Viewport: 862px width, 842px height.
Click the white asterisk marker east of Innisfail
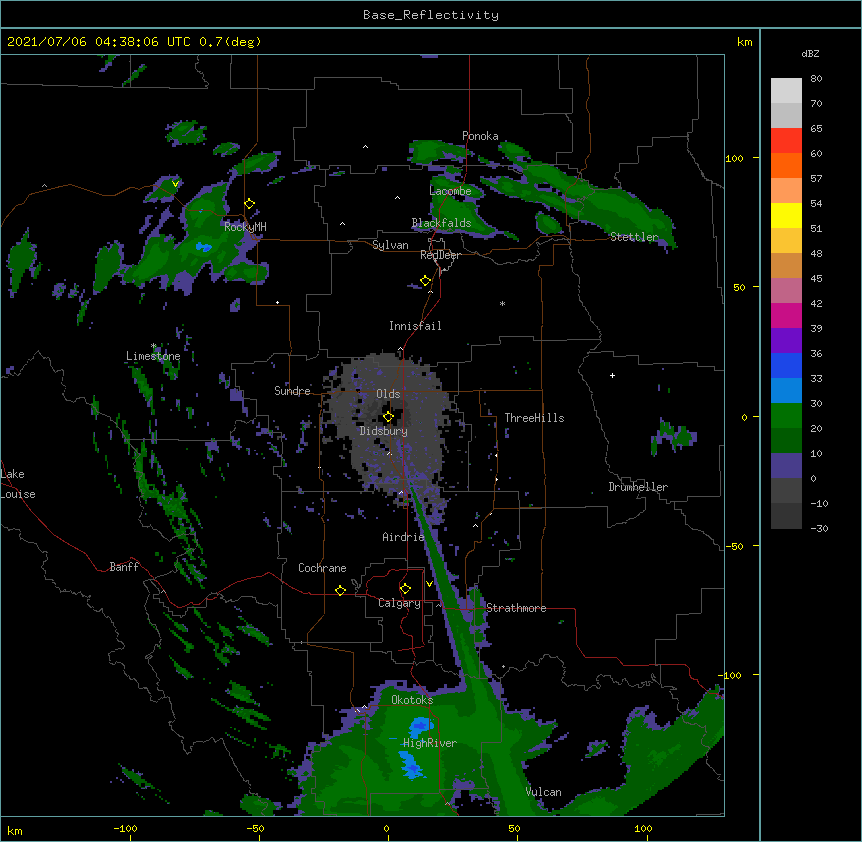pos(502,304)
